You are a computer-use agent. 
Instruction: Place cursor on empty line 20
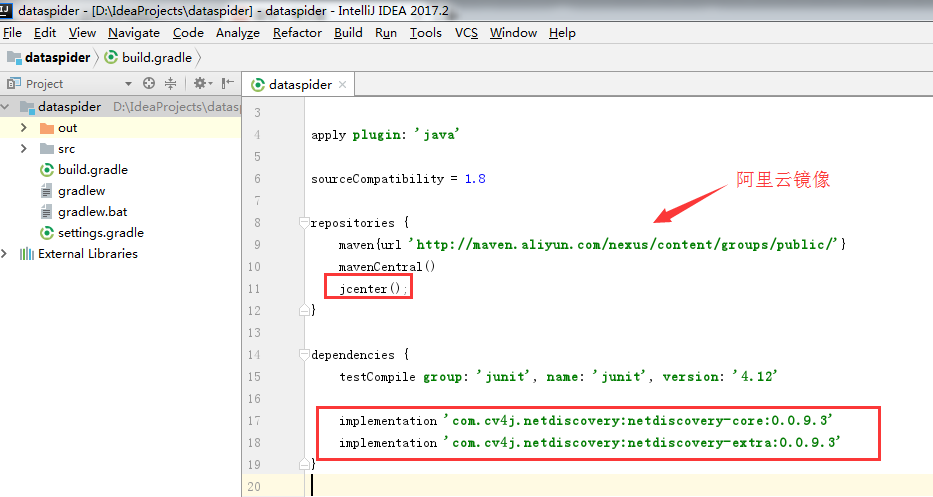[x=619, y=486]
